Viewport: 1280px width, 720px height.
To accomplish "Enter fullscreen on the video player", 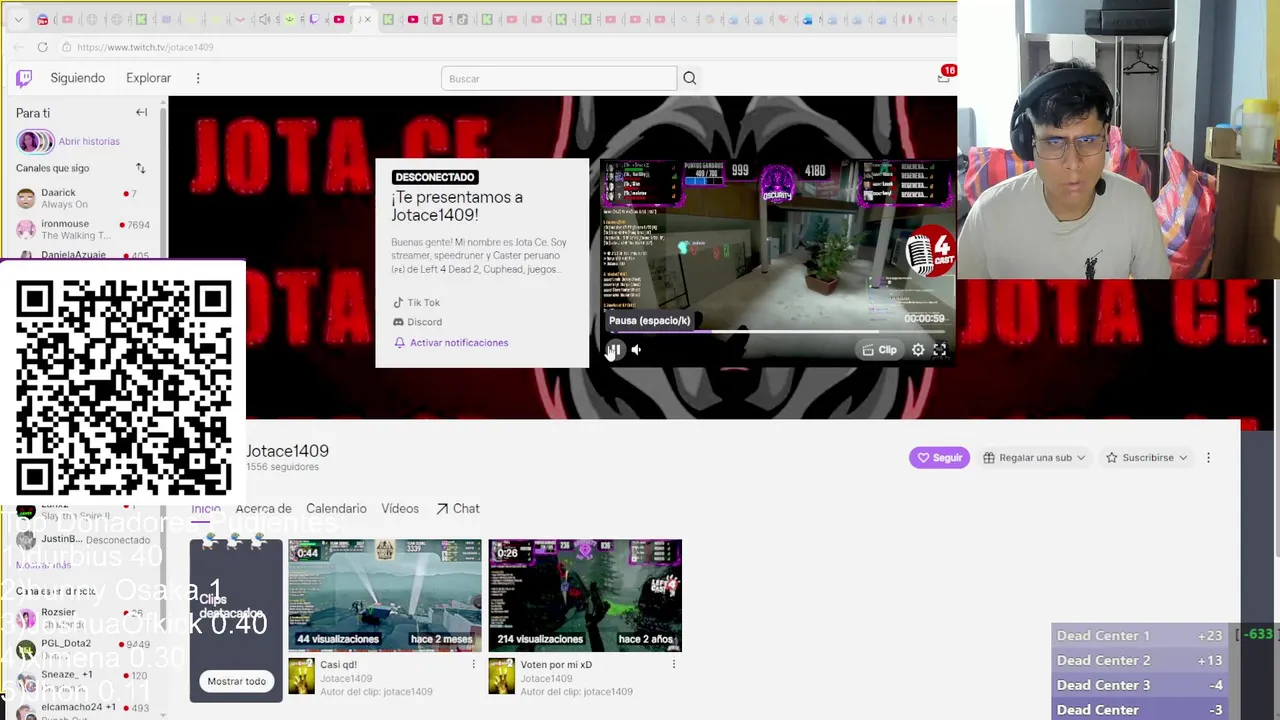I will (940, 350).
